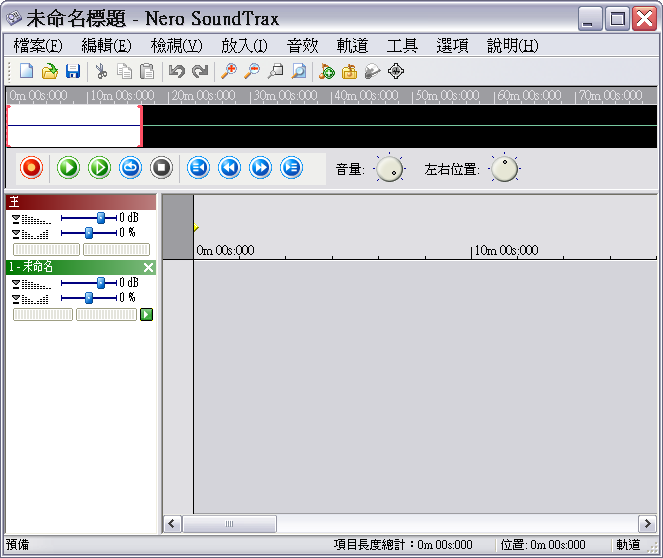The image size is (663, 558).
Task: Undo the last action
Action: (x=177, y=71)
